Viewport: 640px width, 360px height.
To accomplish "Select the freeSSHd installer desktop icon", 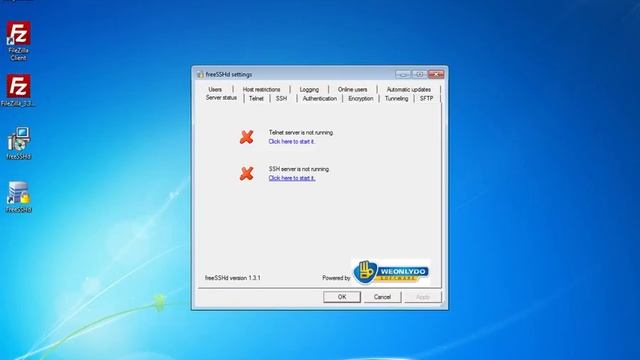I will pos(18,143).
